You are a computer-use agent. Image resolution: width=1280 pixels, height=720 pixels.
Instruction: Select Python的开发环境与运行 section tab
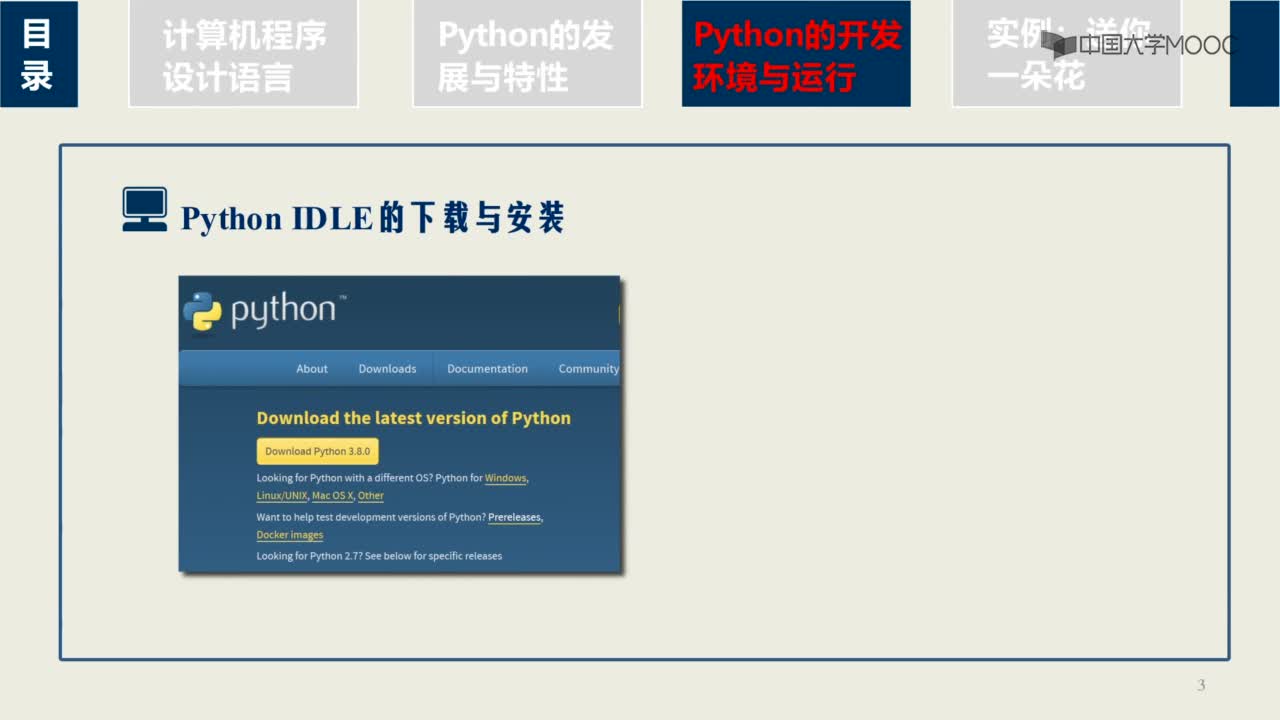coord(796,54)
